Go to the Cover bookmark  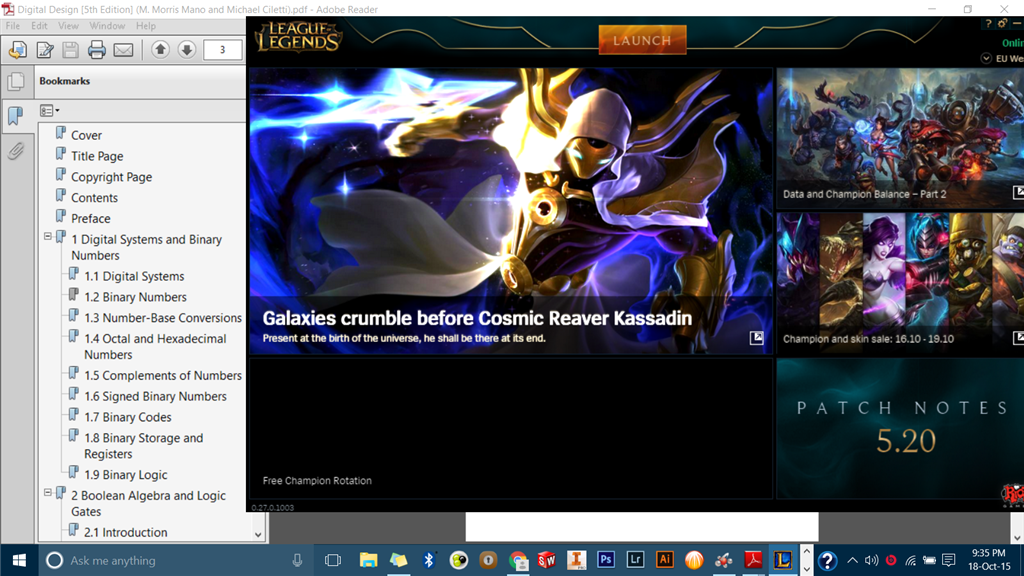pyautogui.click(x=86, y=135)
